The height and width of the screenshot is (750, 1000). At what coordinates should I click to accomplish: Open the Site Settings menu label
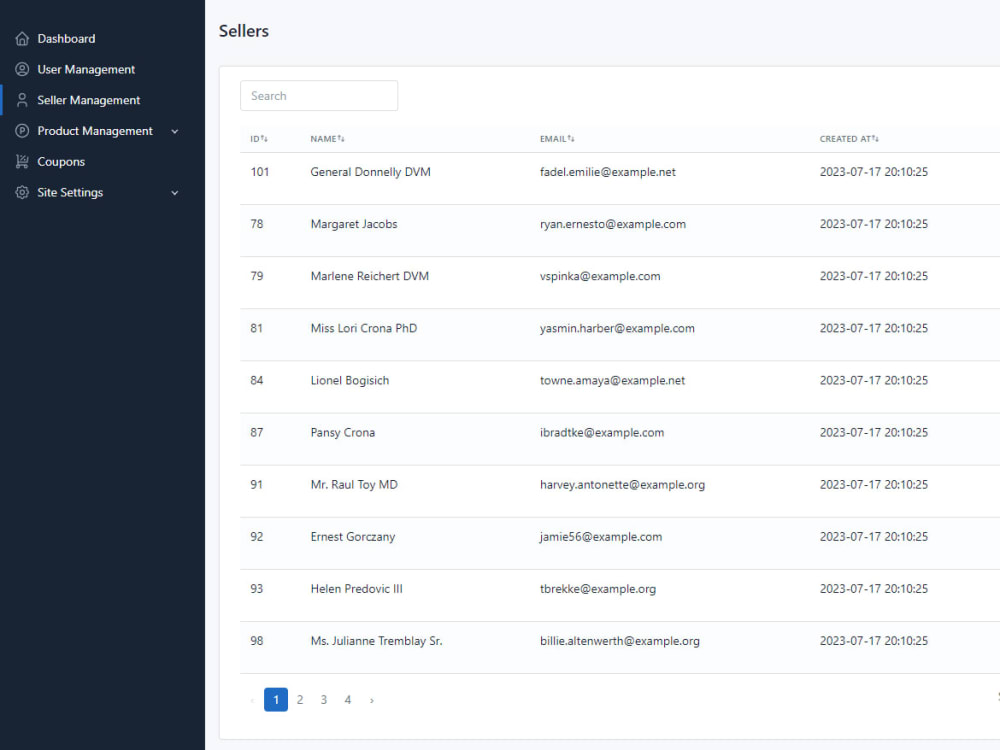coord(70,193)
